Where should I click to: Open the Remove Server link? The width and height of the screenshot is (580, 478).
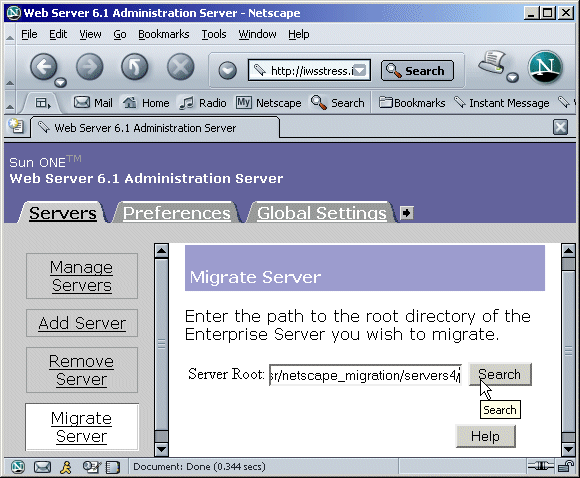[81, 370]
